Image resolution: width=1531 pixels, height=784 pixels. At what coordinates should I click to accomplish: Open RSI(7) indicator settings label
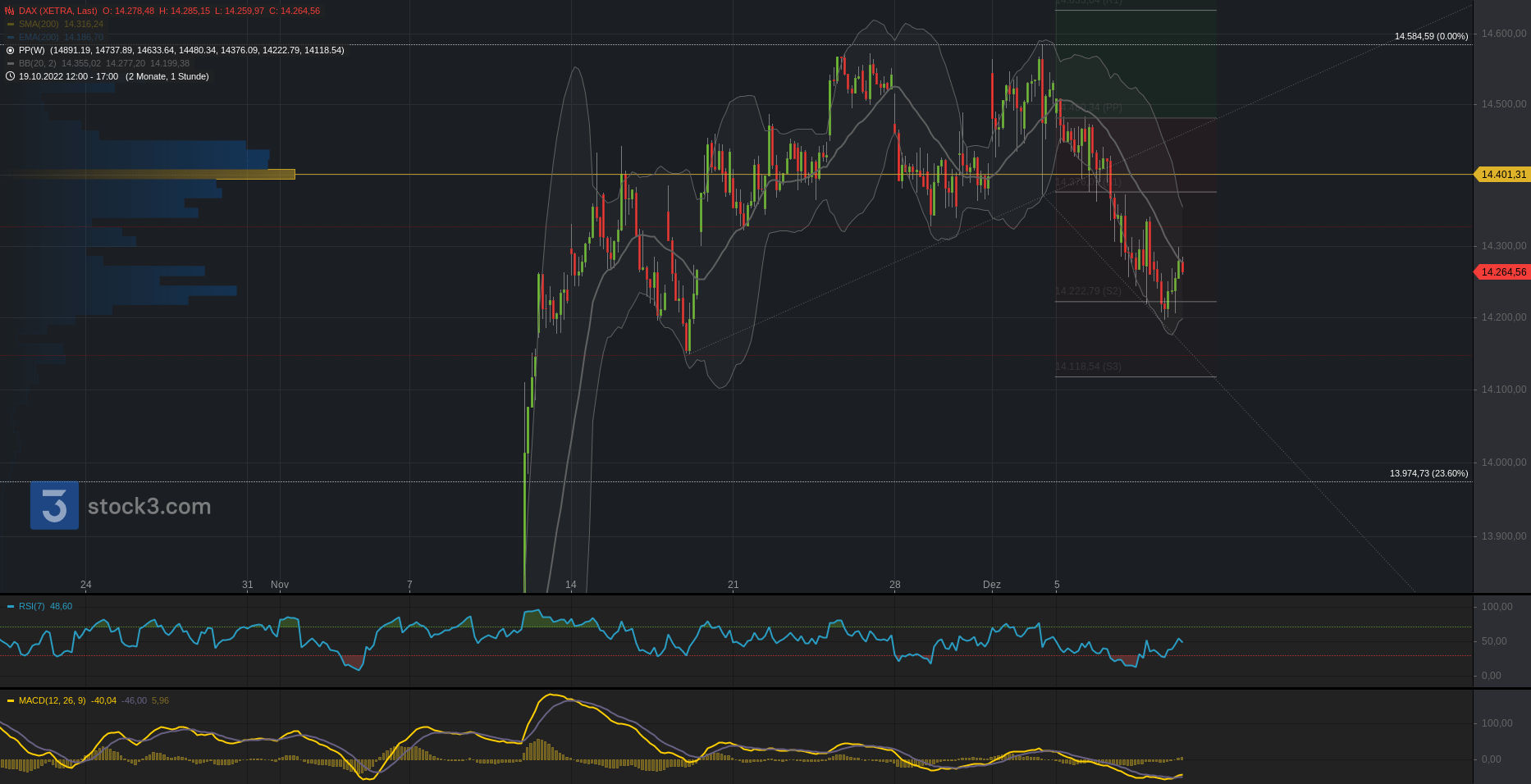[32, 606]
